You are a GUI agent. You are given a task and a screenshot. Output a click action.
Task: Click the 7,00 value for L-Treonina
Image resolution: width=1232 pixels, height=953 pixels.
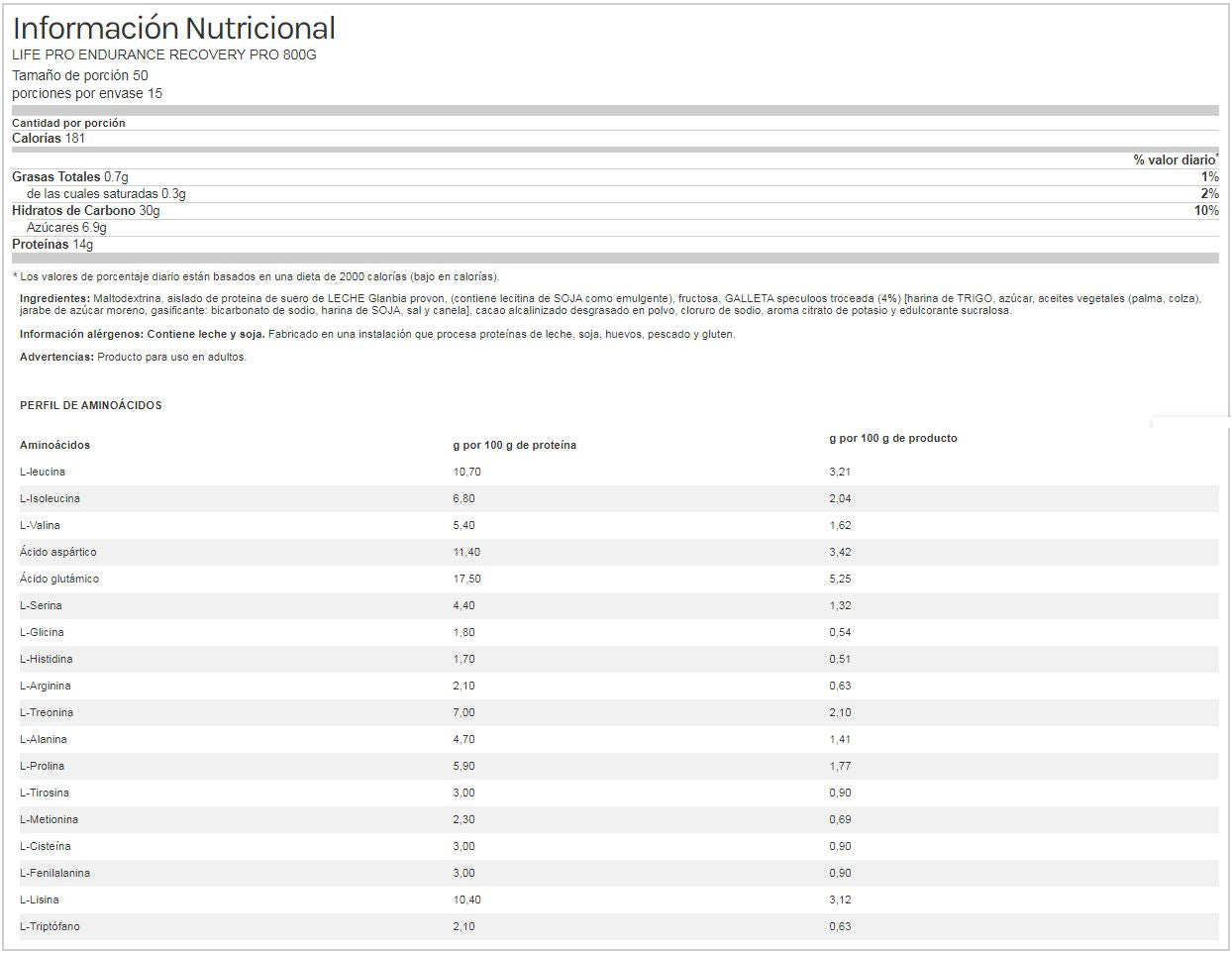(x=464, y=712)
